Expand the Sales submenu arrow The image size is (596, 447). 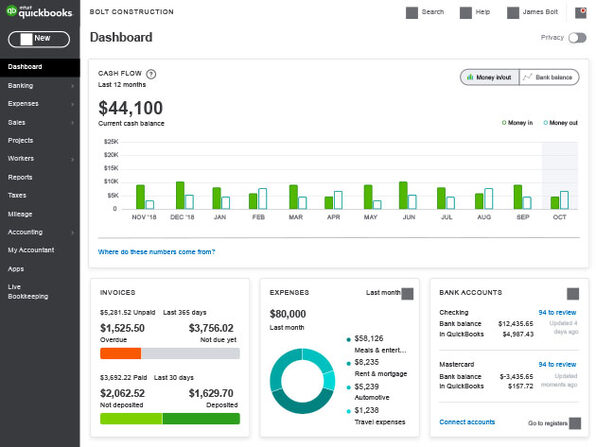click(72, 122)
